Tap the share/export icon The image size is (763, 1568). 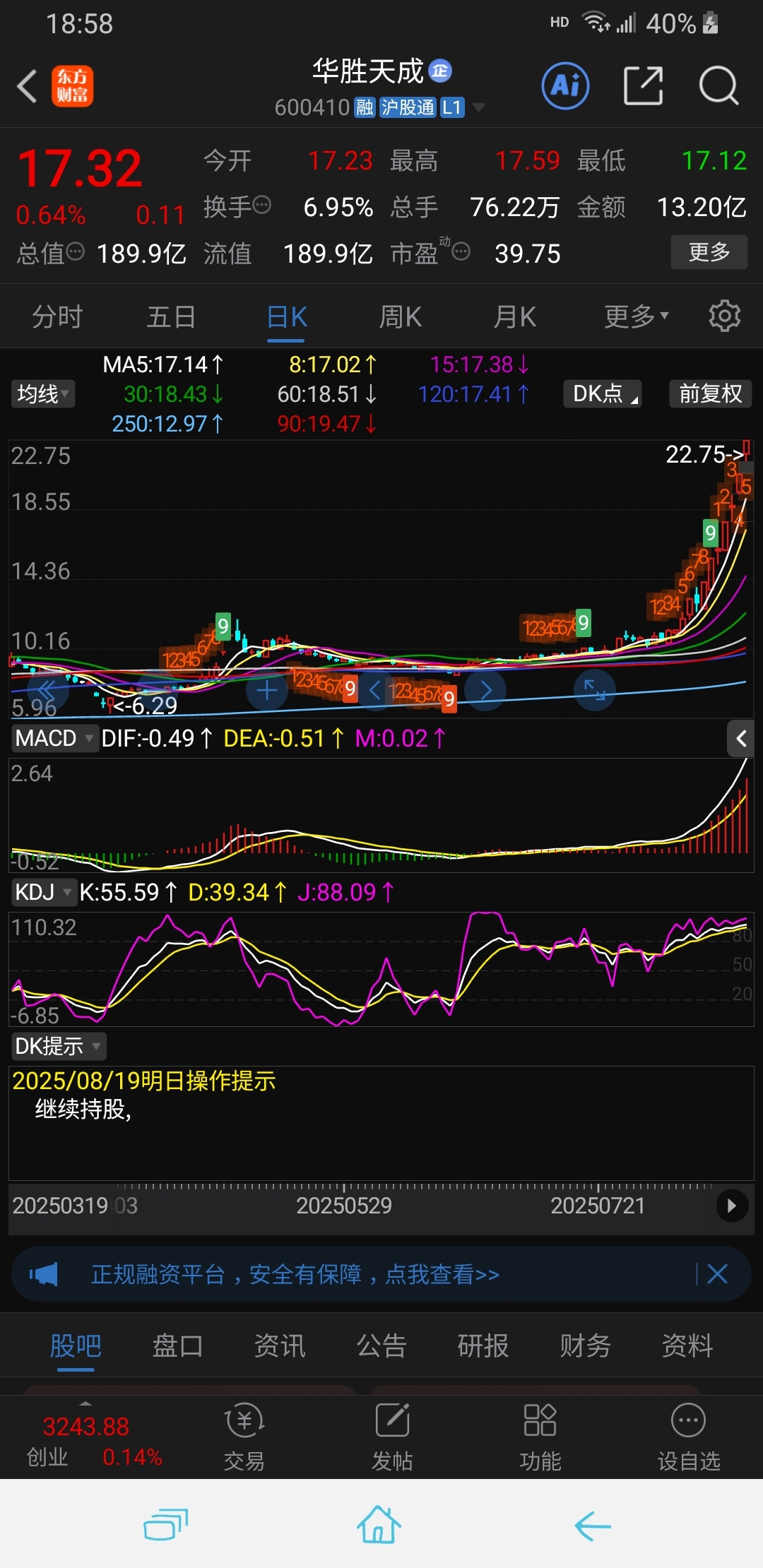coord(644,86)
